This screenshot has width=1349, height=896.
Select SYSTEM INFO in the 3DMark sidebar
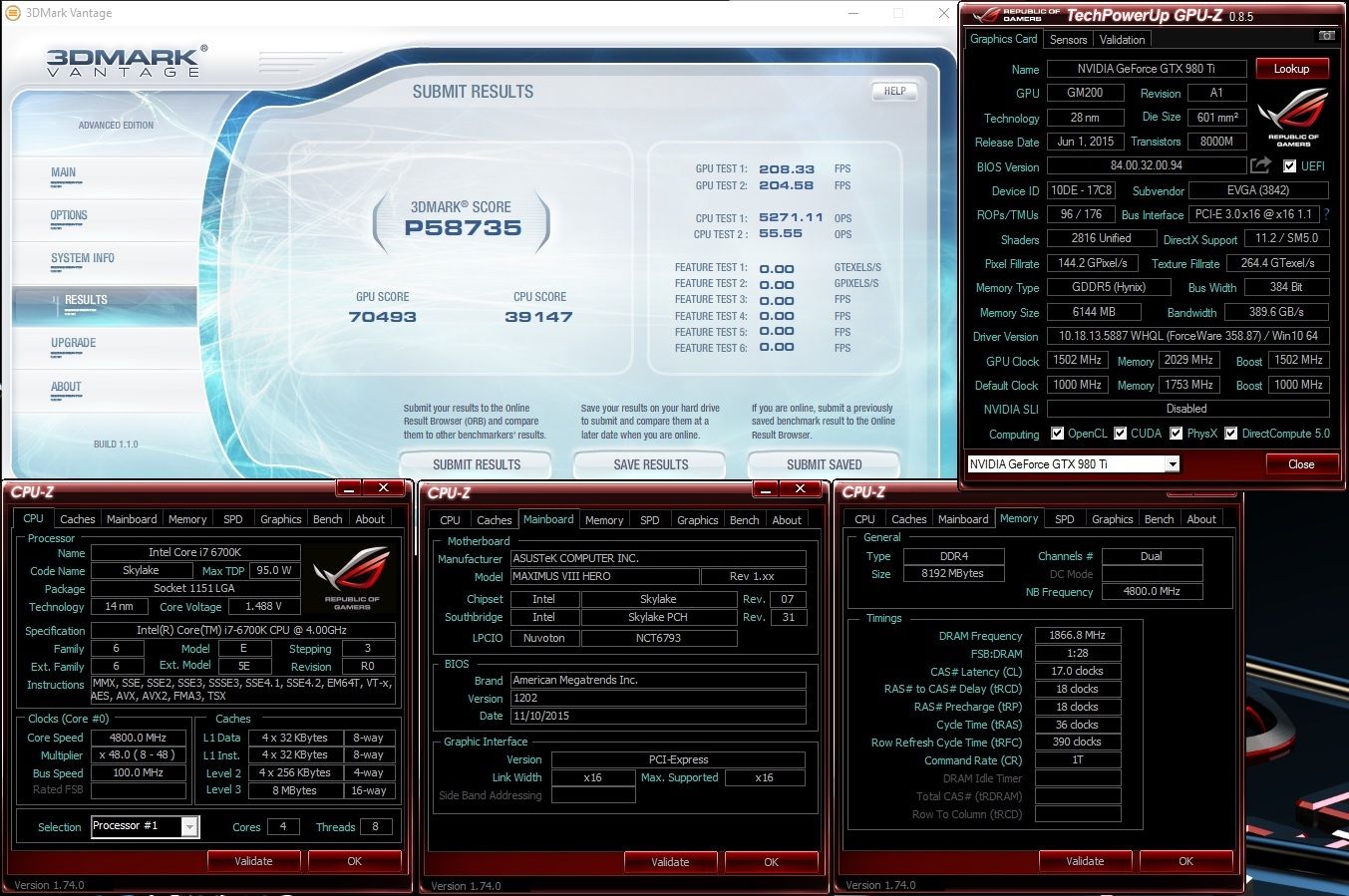coord(84,259)
